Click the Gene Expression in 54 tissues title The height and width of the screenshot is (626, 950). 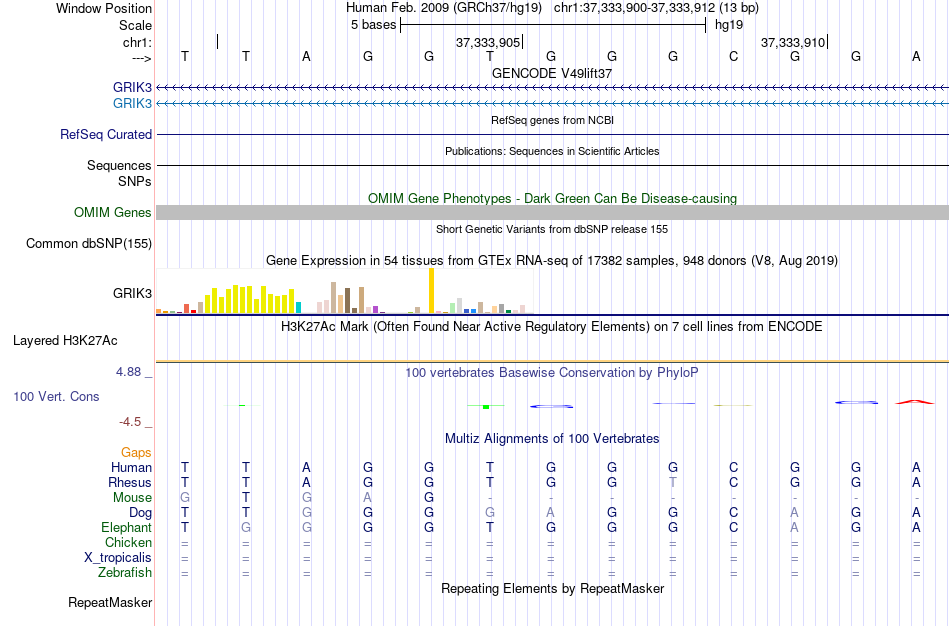(552, 261)
